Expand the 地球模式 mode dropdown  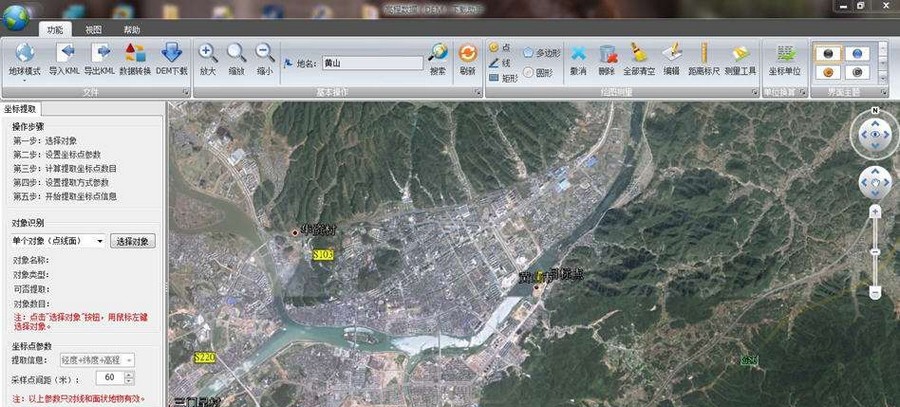25,81
